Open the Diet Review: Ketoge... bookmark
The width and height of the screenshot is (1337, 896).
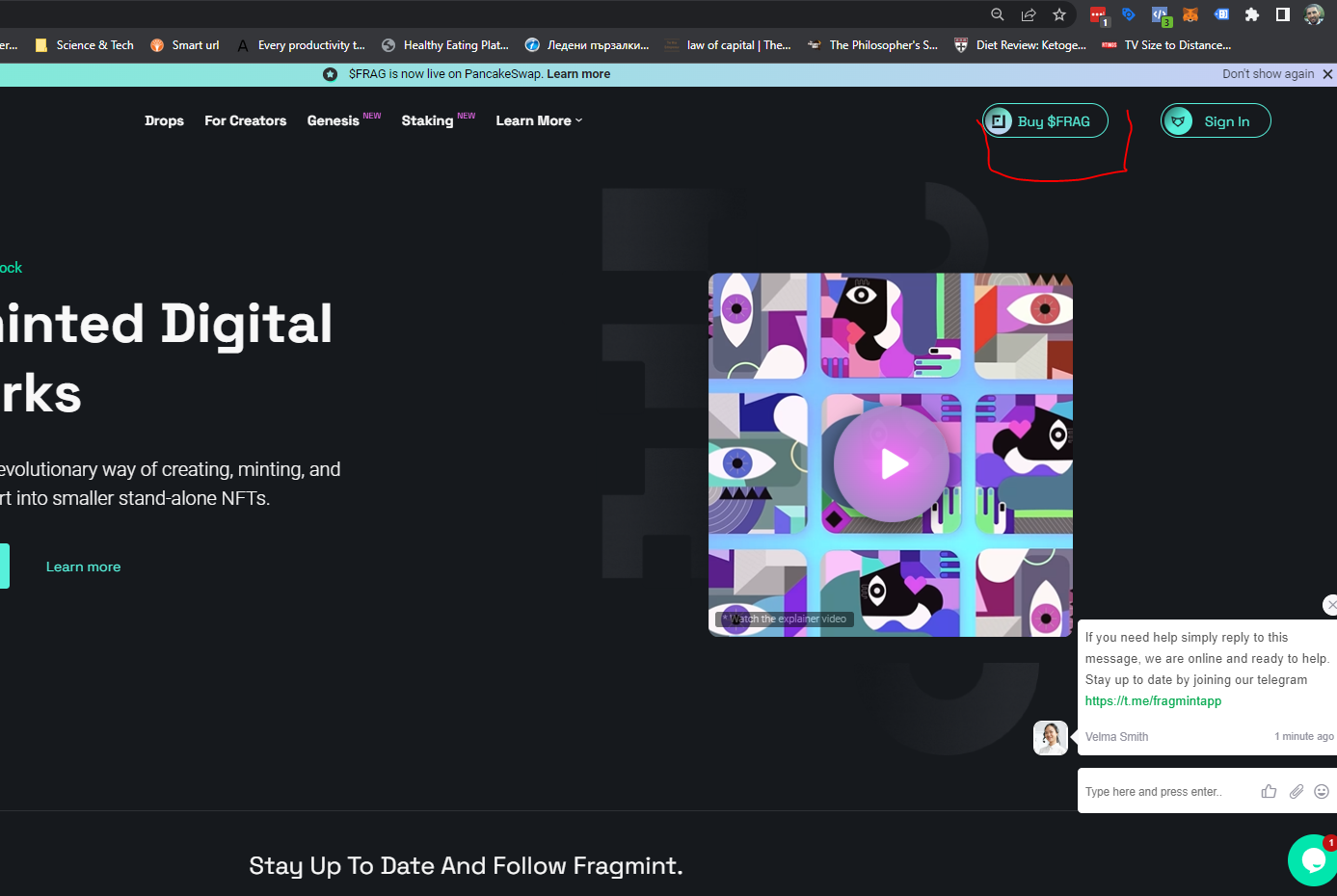pyautogui.click(x=1020, y=45)
